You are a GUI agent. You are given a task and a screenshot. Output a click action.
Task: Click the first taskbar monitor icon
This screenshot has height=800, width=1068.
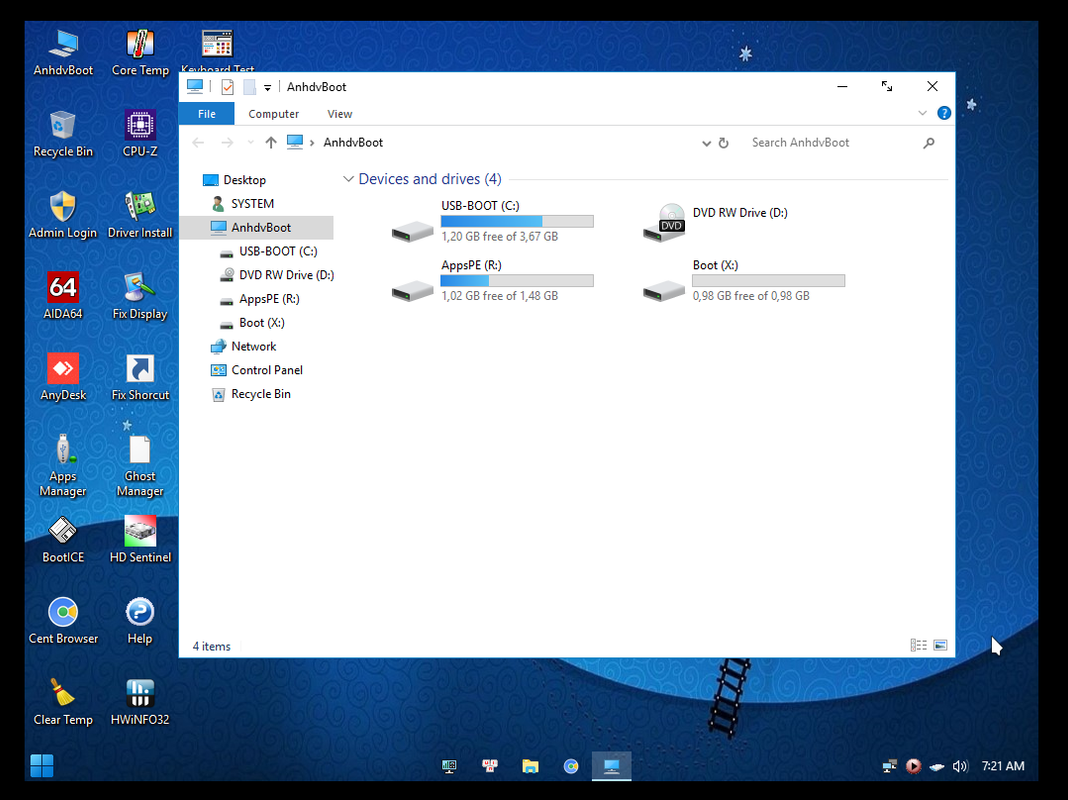pos(448,766)
